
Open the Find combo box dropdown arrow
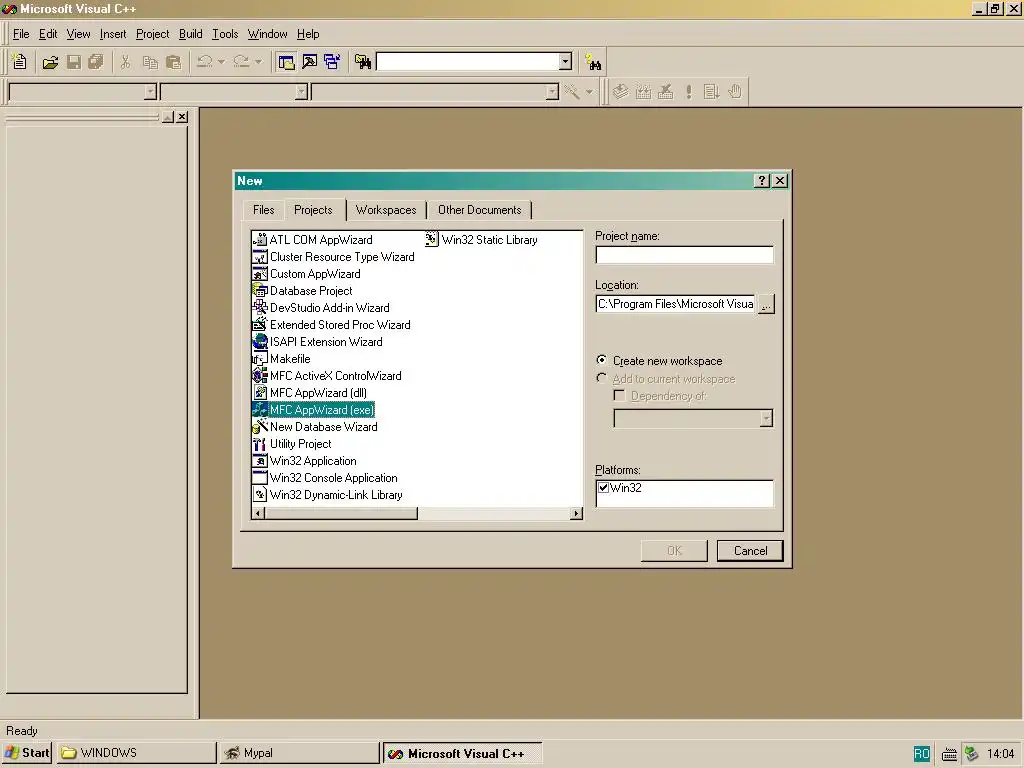point(566,61)
